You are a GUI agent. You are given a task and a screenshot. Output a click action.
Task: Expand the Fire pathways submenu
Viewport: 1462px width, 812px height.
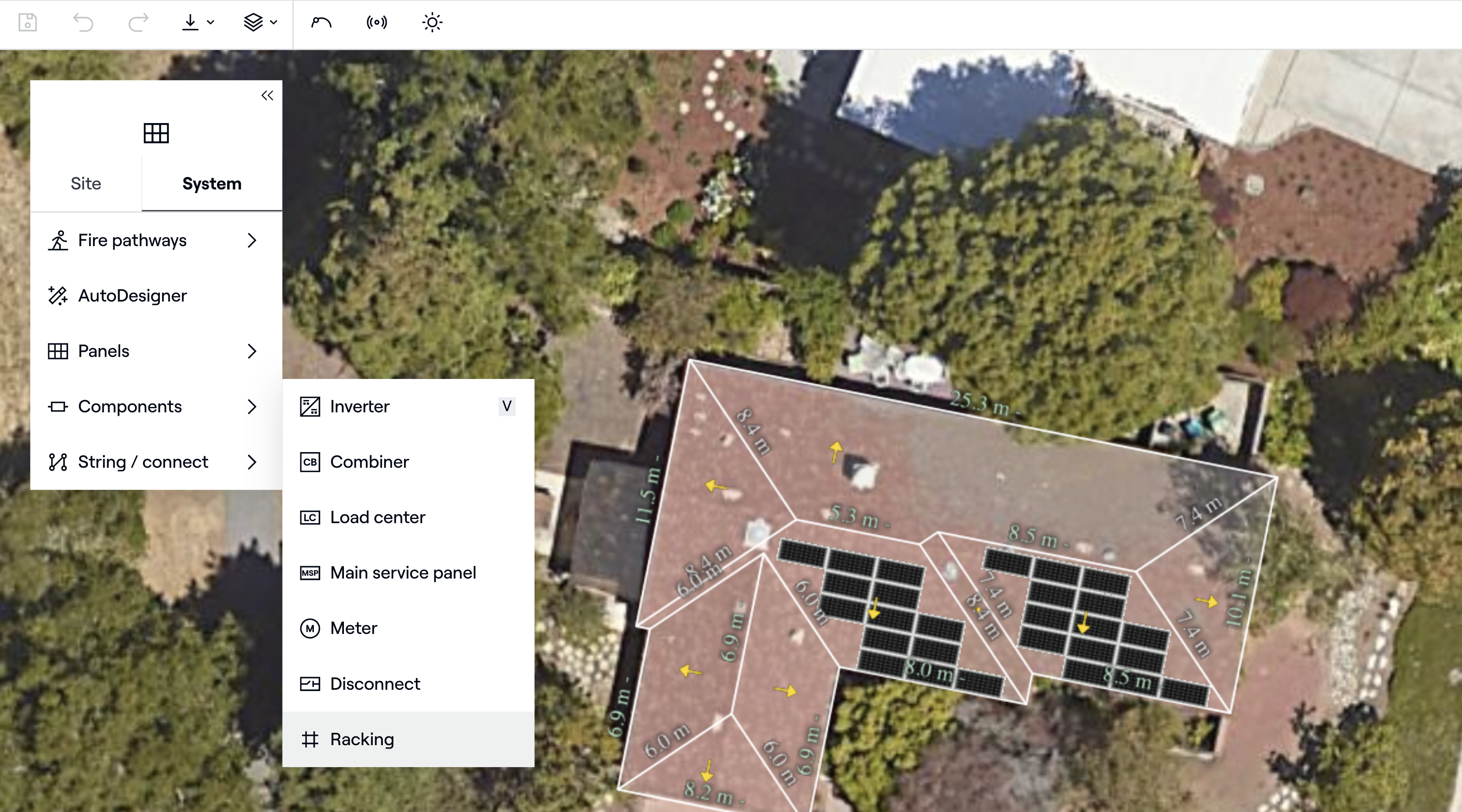[252, 241]
